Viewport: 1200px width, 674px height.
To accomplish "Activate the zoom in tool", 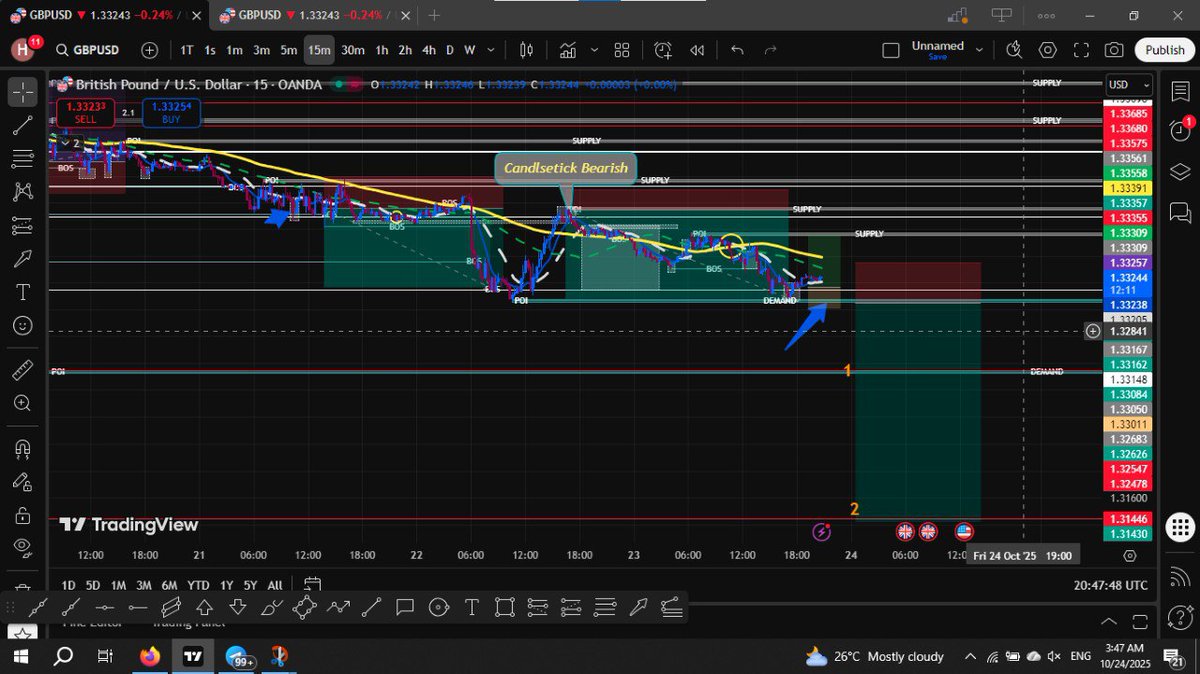I will [x=23, y=403].
